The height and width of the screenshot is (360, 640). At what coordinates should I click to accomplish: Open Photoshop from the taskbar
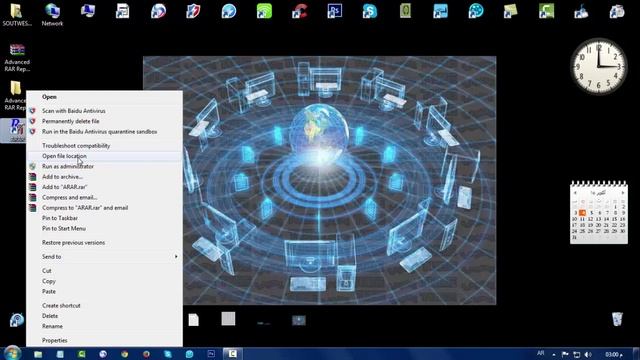[x=211, y=354]
